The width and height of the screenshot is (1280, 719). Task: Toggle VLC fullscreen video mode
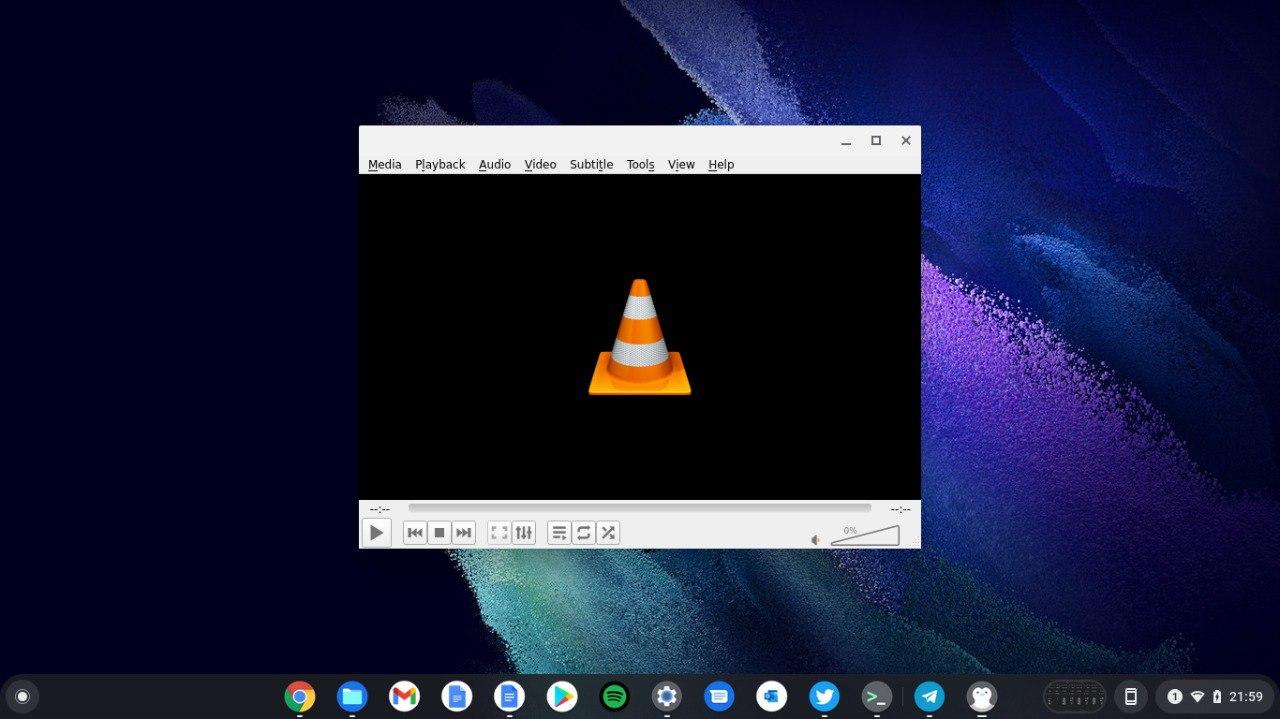pos(499,533)
